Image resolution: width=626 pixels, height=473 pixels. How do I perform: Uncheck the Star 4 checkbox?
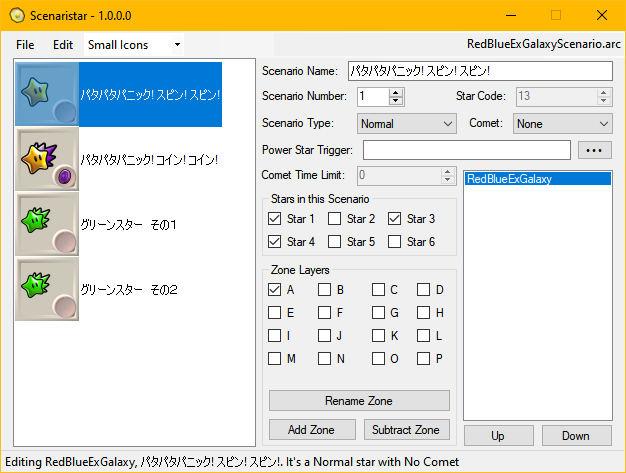pyautogui.click(x=275, y=241)
